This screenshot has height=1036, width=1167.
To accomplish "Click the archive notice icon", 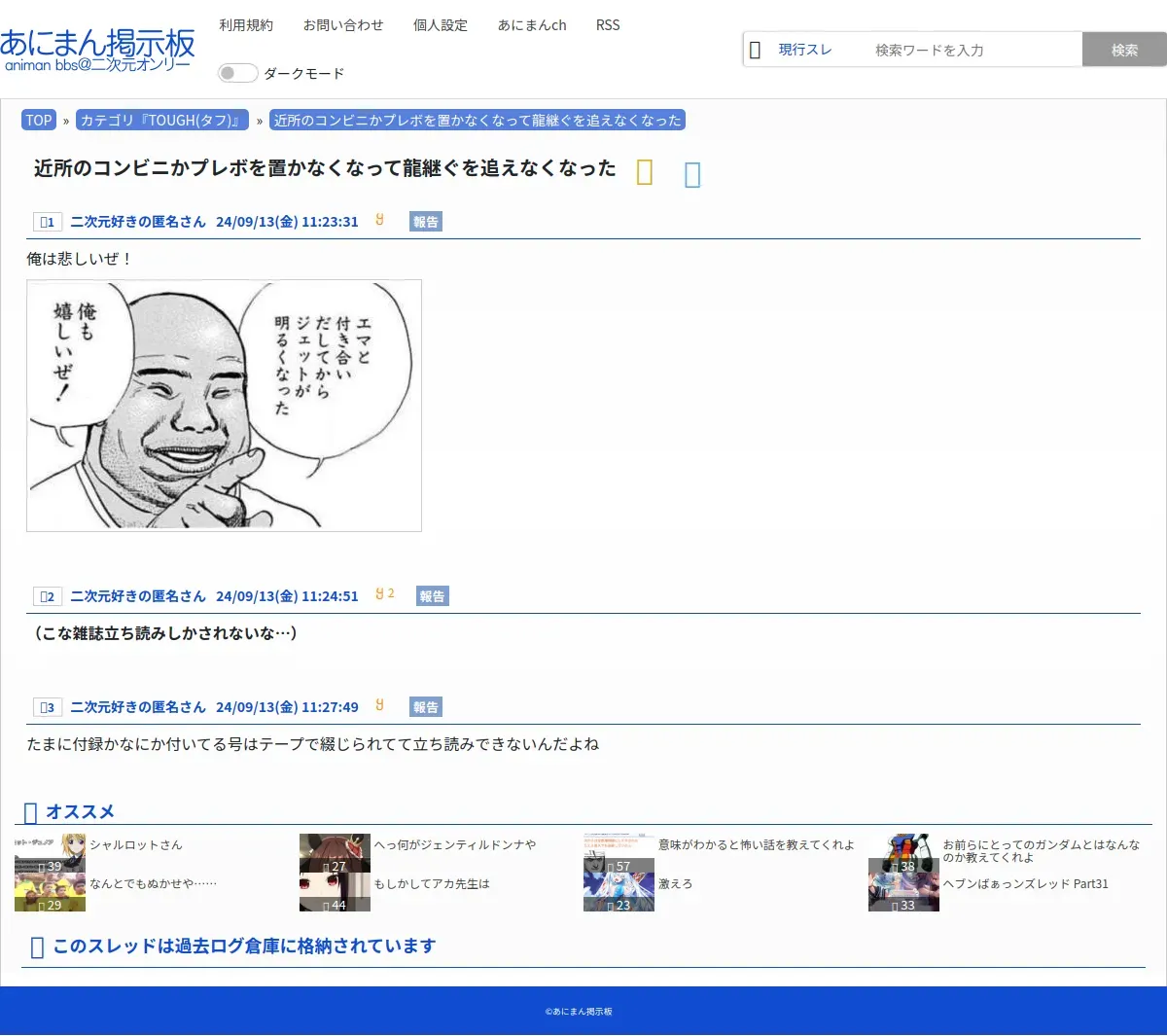I will [37, 947].
